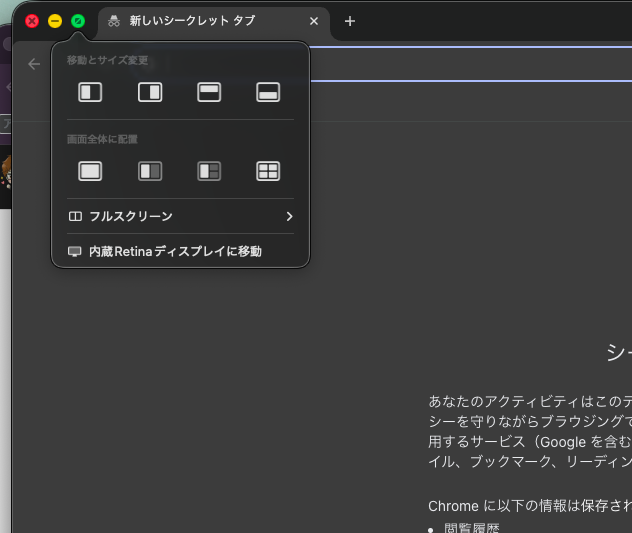Screen dimensions: 632x533
Task: Arrange left half and two quarters icon
Action: tap(209, 171)
